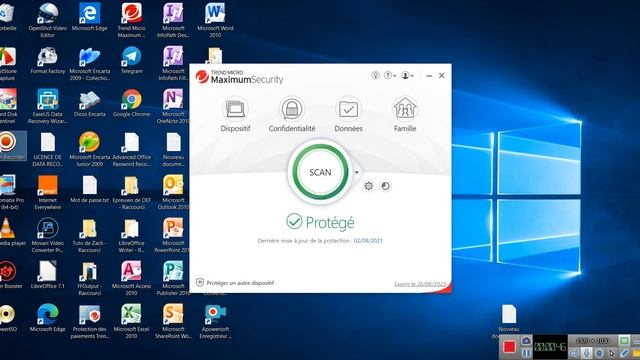Screen dimensions: 640x360
Task: Select Microsoft InfoPath Filler shortcut
Action: [173, 63]
